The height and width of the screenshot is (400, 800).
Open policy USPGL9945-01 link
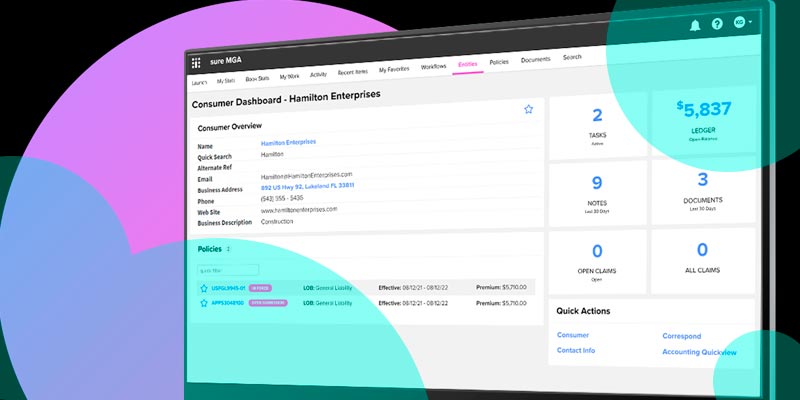[x=228, y=288]
